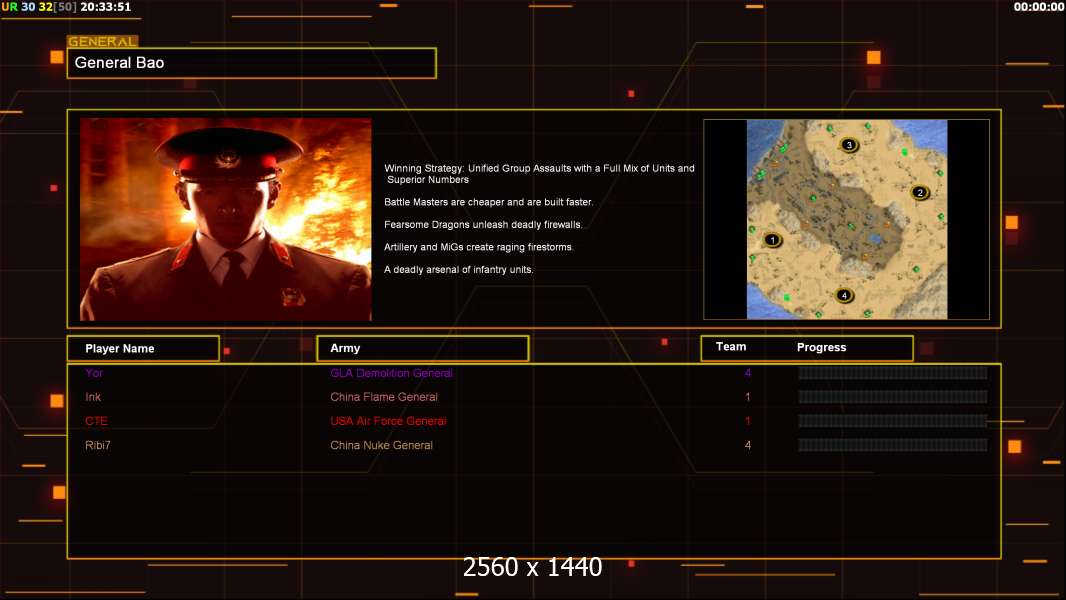Click the Battle Masters description line
Screen dimensions: 1066x600
pos(488,202)
